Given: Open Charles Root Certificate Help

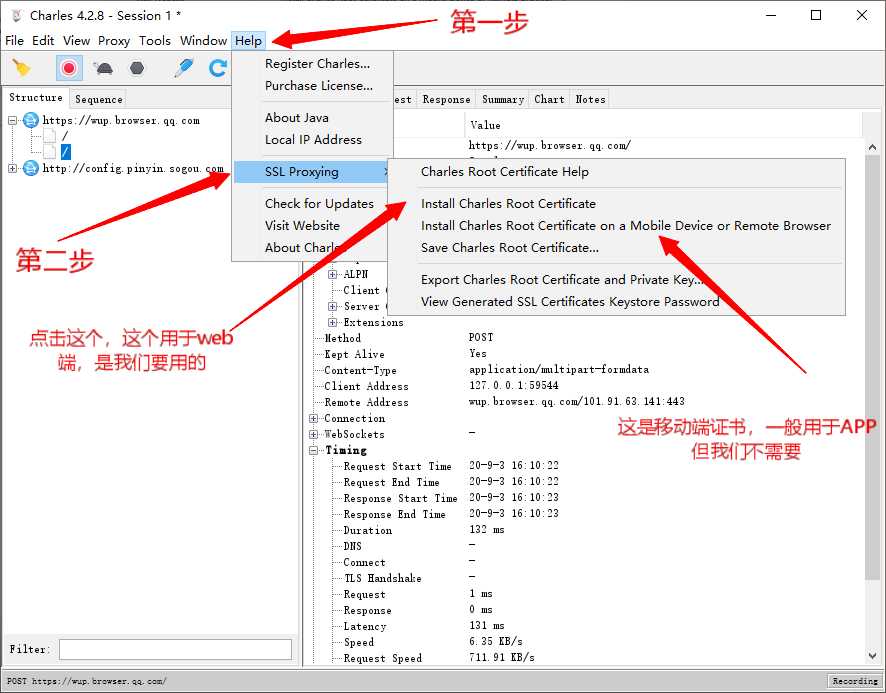Looking at the screenshot, I should 616,171.
